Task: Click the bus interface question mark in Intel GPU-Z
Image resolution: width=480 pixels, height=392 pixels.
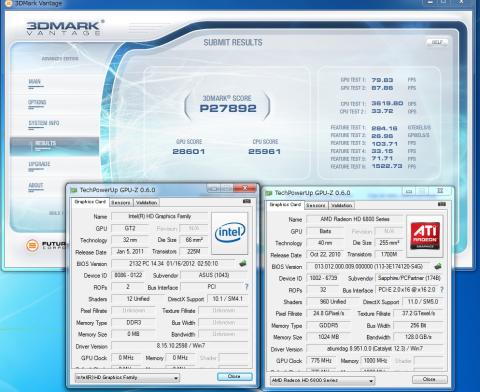Action: pos(246,287)
